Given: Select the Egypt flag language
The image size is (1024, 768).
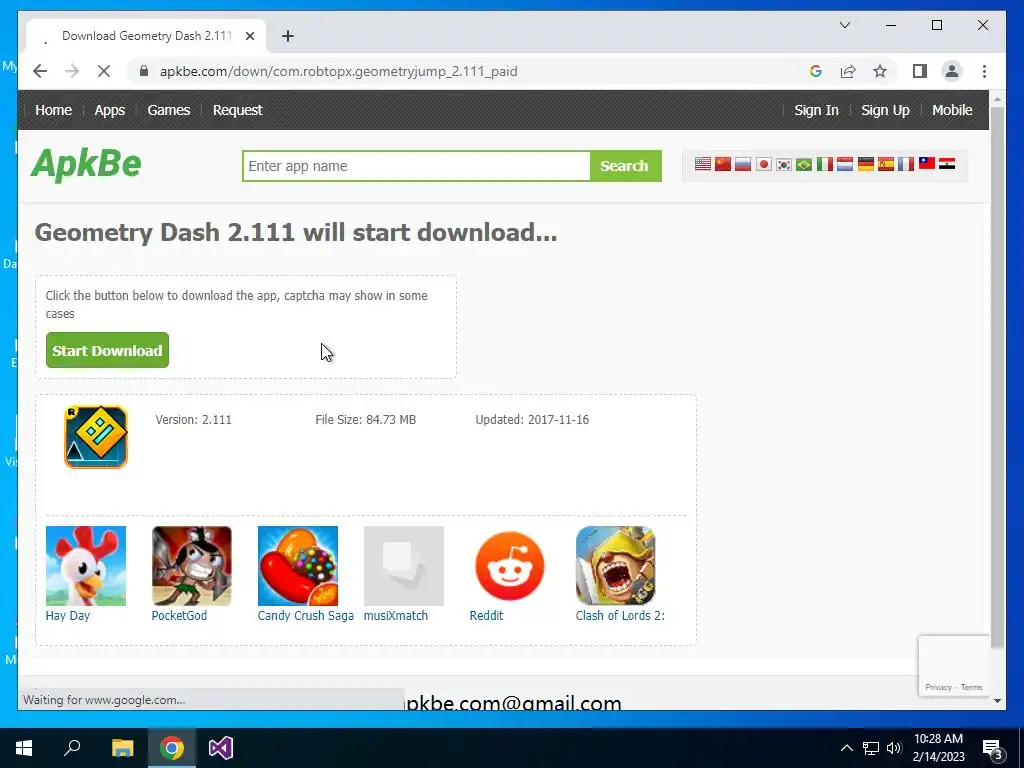Looking at the screenshot, I should coord(947,163).
